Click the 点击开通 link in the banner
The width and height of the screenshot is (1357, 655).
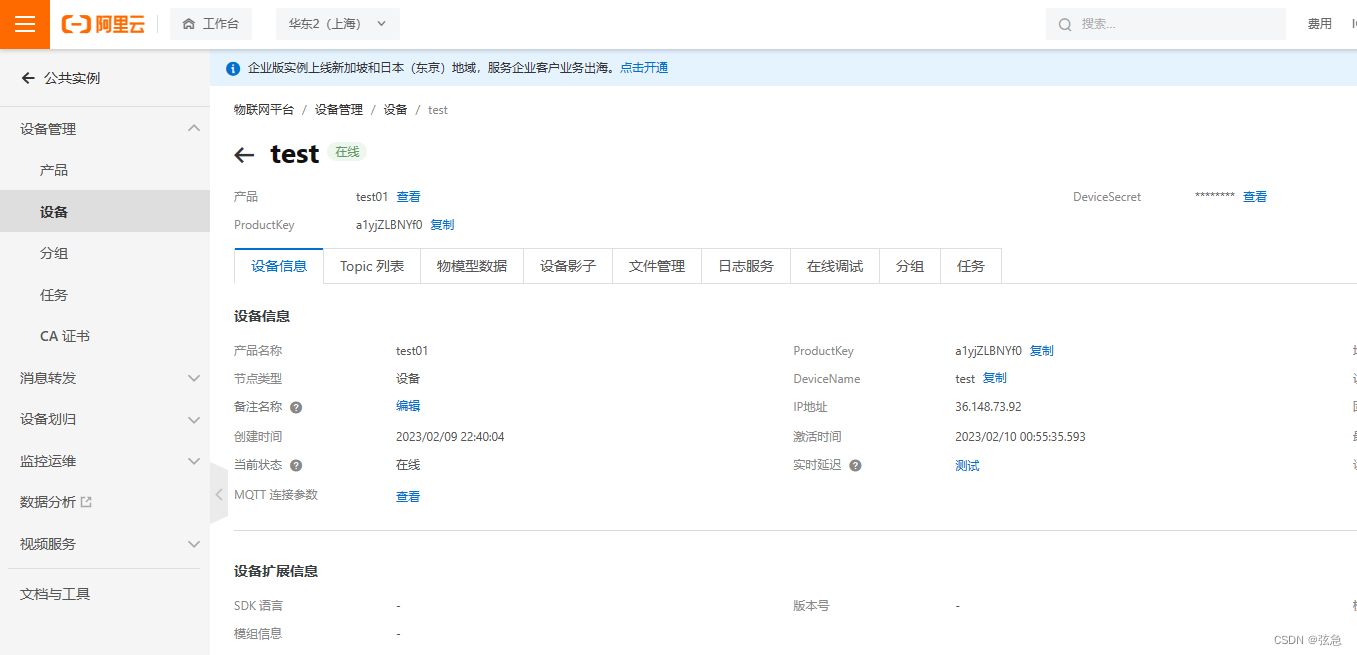click(x=644, y=68)
